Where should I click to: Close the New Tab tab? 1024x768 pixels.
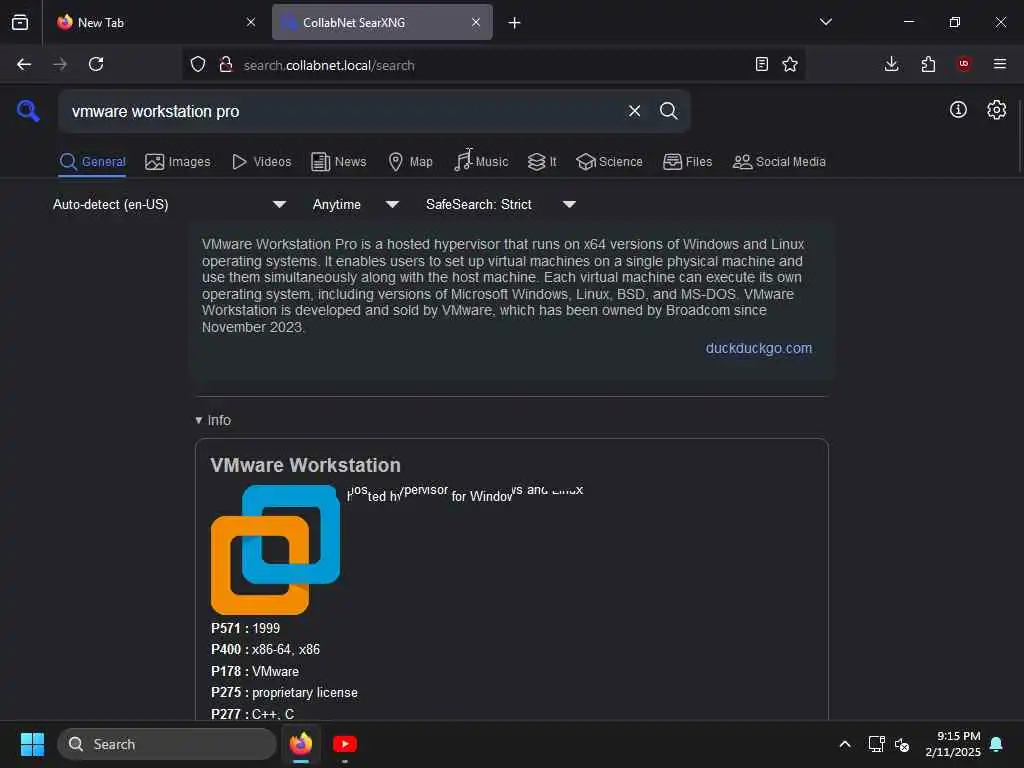pyautogui.click(x=251, y=22)
